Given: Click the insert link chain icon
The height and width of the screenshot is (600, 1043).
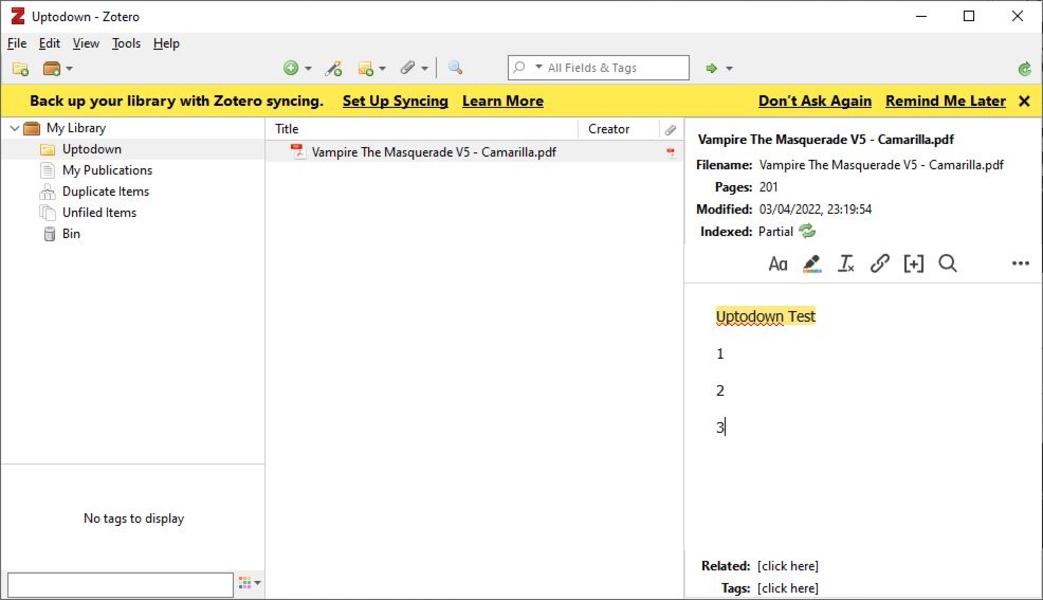Looking at the screenshot, I should coord(880,264).
